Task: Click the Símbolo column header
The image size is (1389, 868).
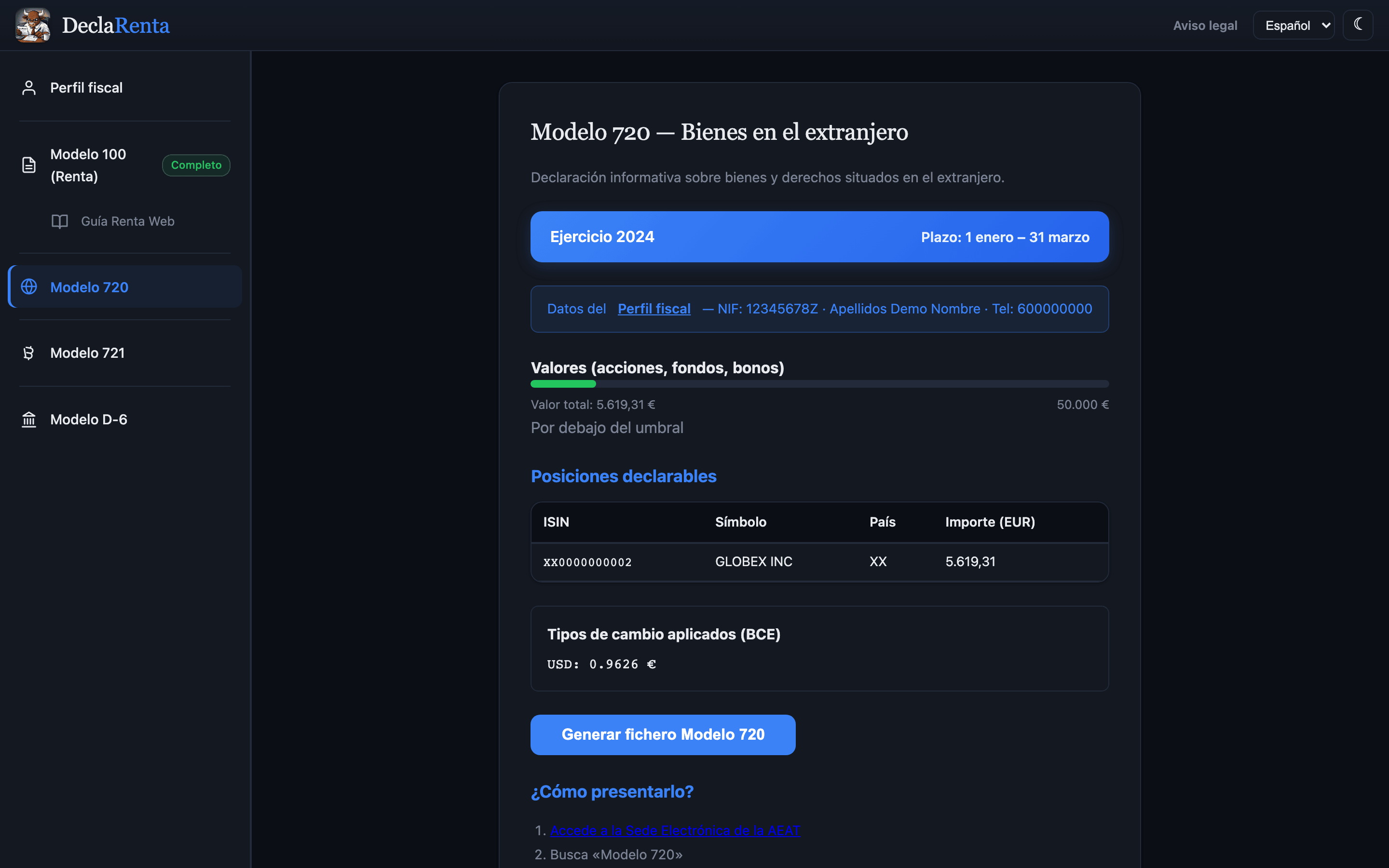Action: coord(740,522)
